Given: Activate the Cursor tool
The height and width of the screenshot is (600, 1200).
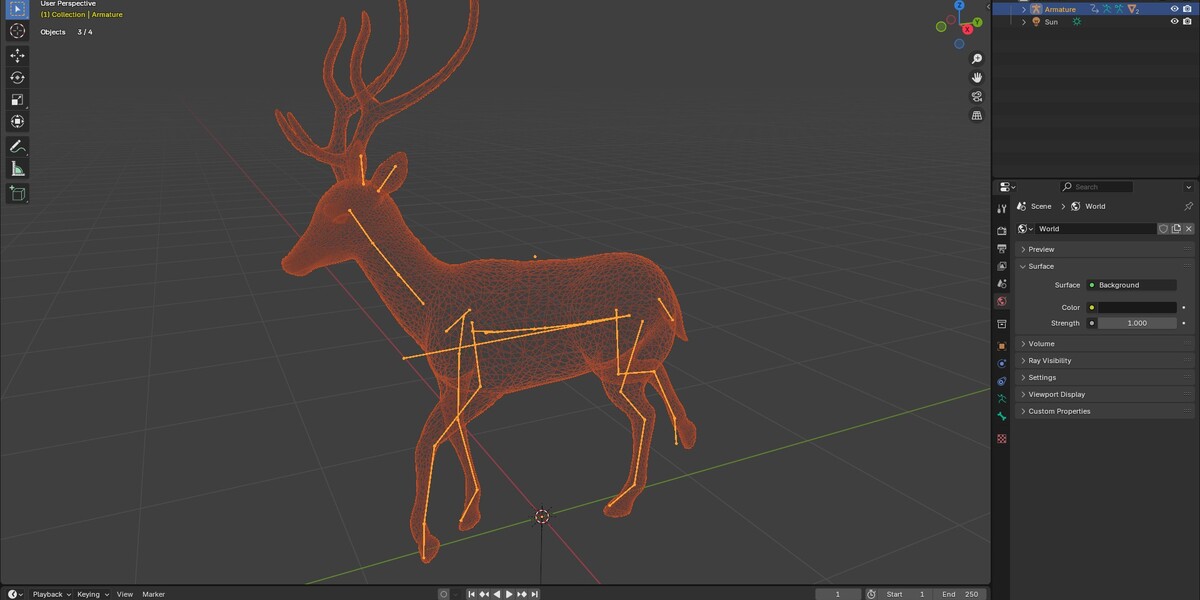Looking at the screenshot, I should (17, 30).
